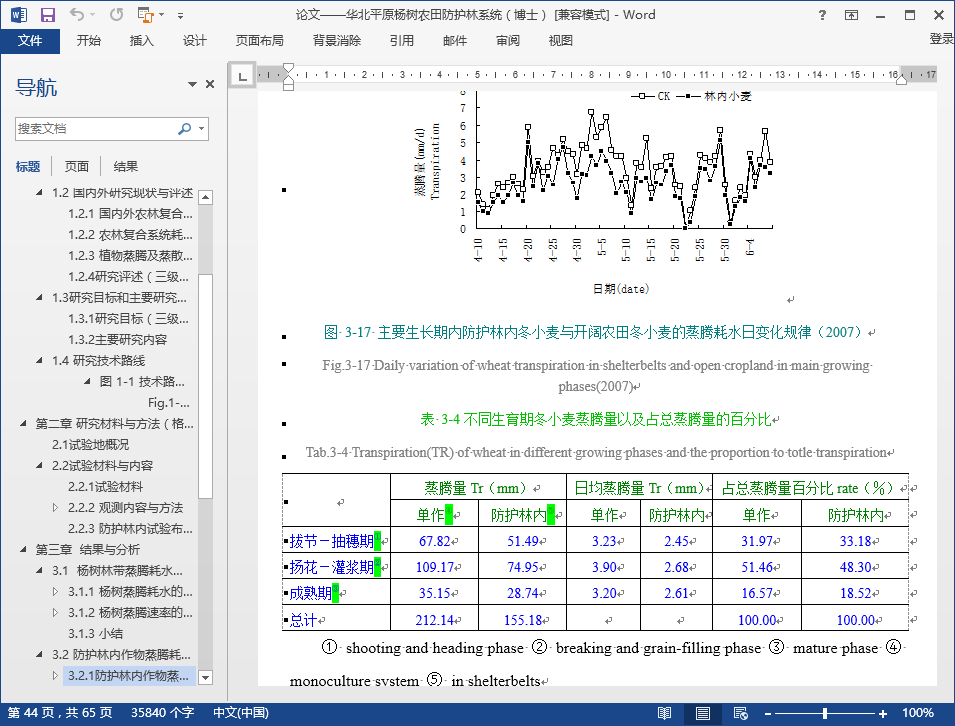Click the ruler tab selector L button
Viewport: 955px width, 726px height.
tap(242, 76)
